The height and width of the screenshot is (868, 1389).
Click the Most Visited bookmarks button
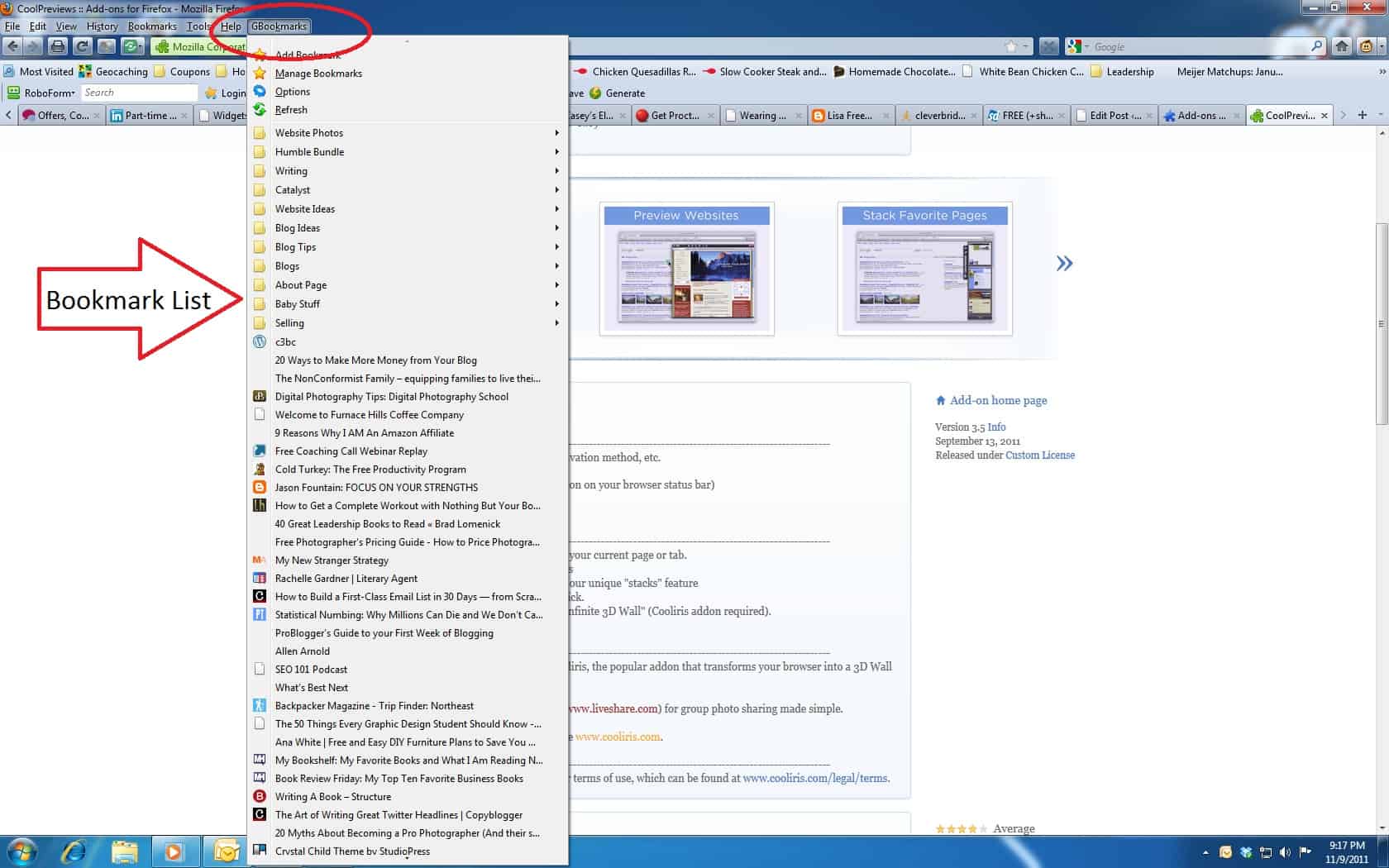39,72
